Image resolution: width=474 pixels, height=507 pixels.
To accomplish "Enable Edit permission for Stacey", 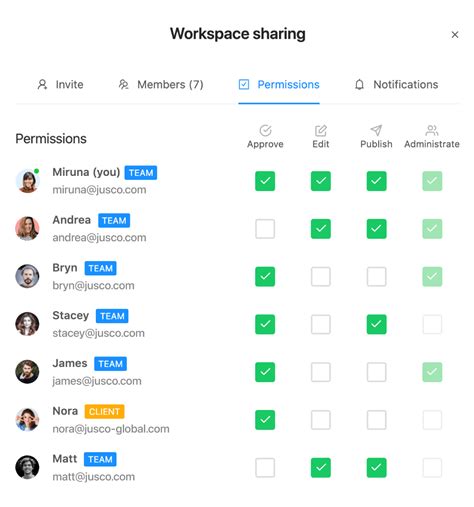I will [321, 324].
